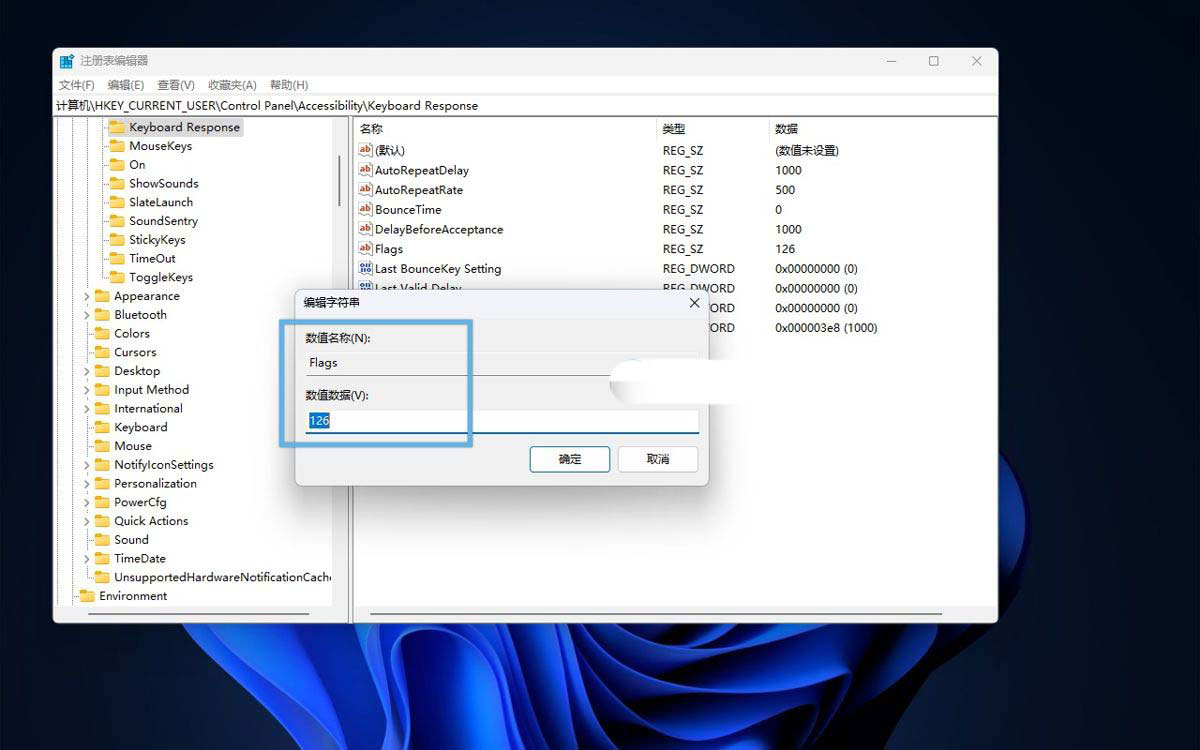Open the 收藏夹 menu
Viewport: 1200px width, 750px height.
[x=231, y=84]
